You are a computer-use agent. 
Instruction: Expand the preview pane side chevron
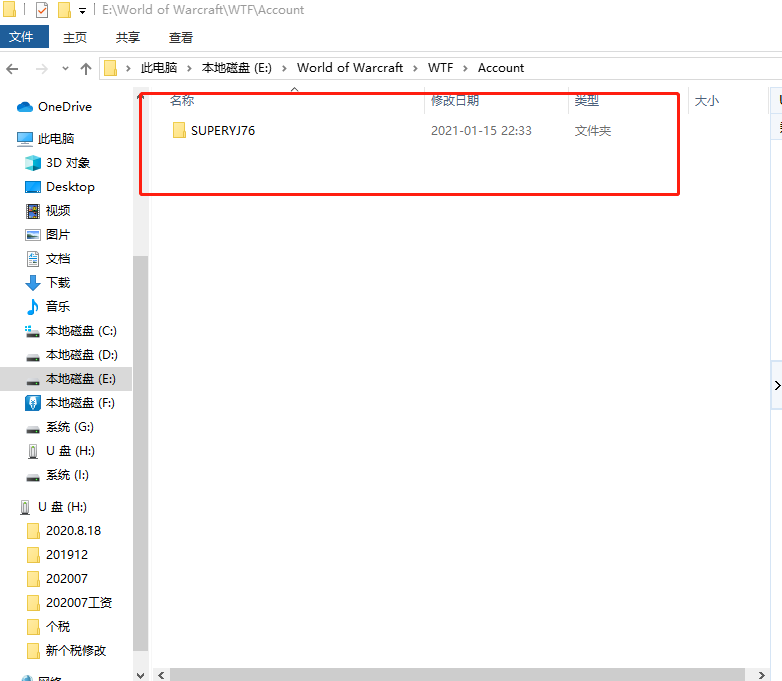tap(777, 385)
